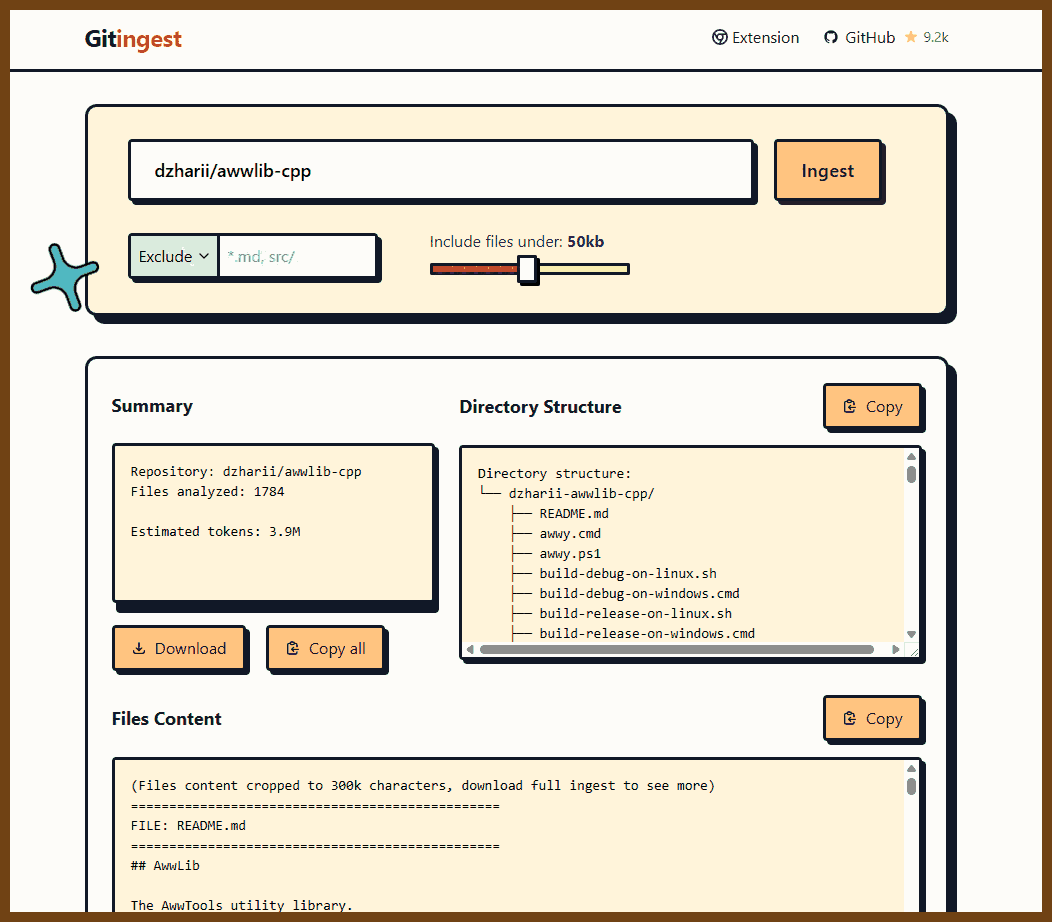Click the directory tree scroll up arrow
This screenshot has width=1052, height=922.
point(911,456)
